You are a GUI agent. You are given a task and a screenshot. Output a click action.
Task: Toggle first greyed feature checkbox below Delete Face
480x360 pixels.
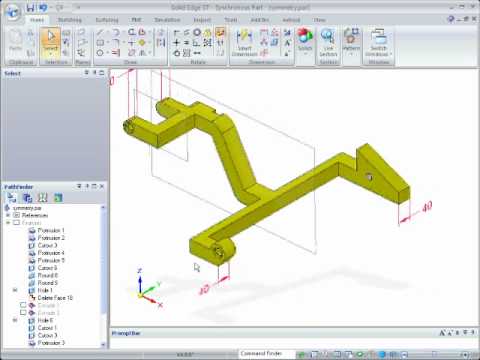23,305
